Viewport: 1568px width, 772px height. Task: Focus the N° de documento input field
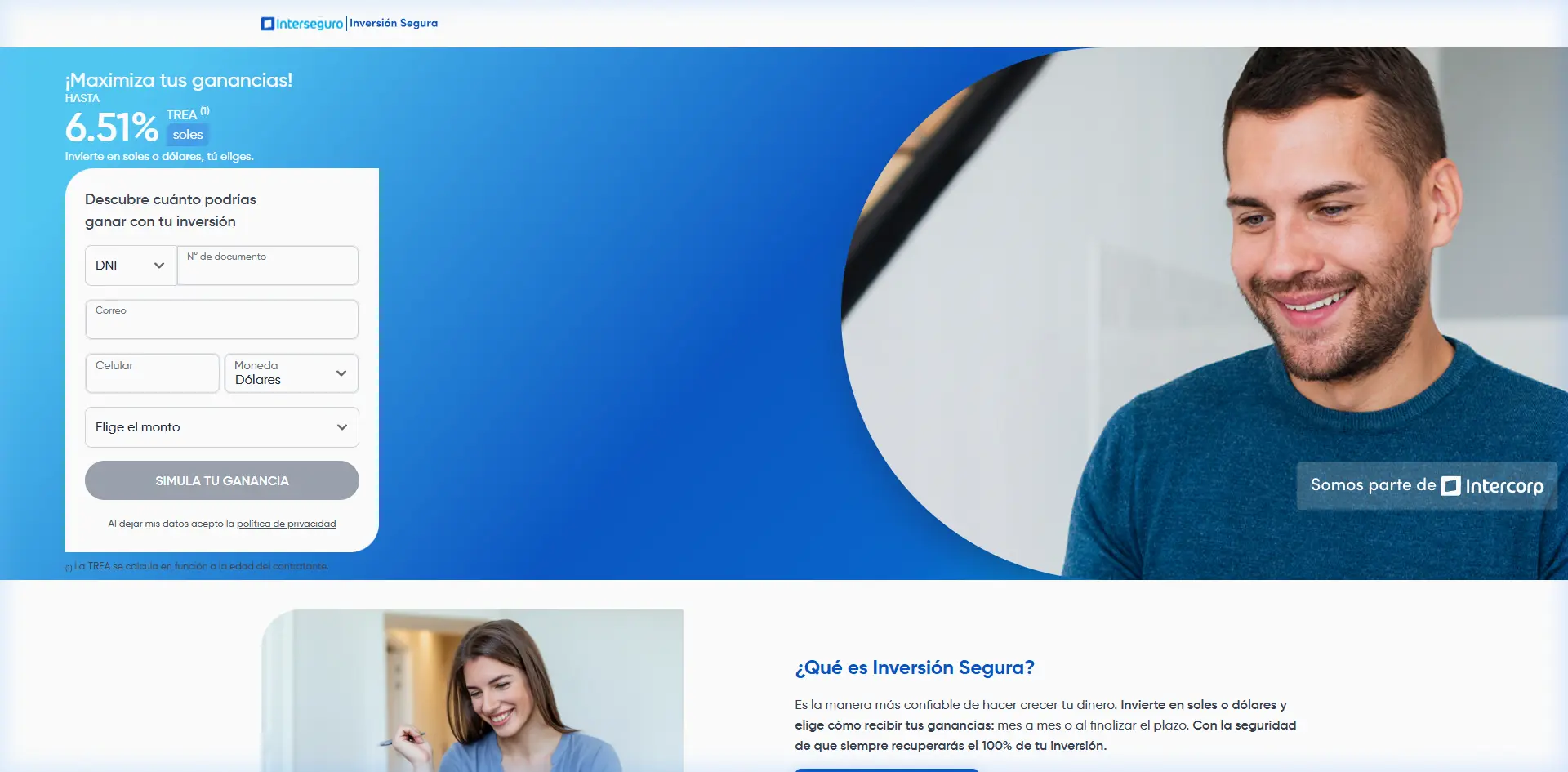[268, 266]
